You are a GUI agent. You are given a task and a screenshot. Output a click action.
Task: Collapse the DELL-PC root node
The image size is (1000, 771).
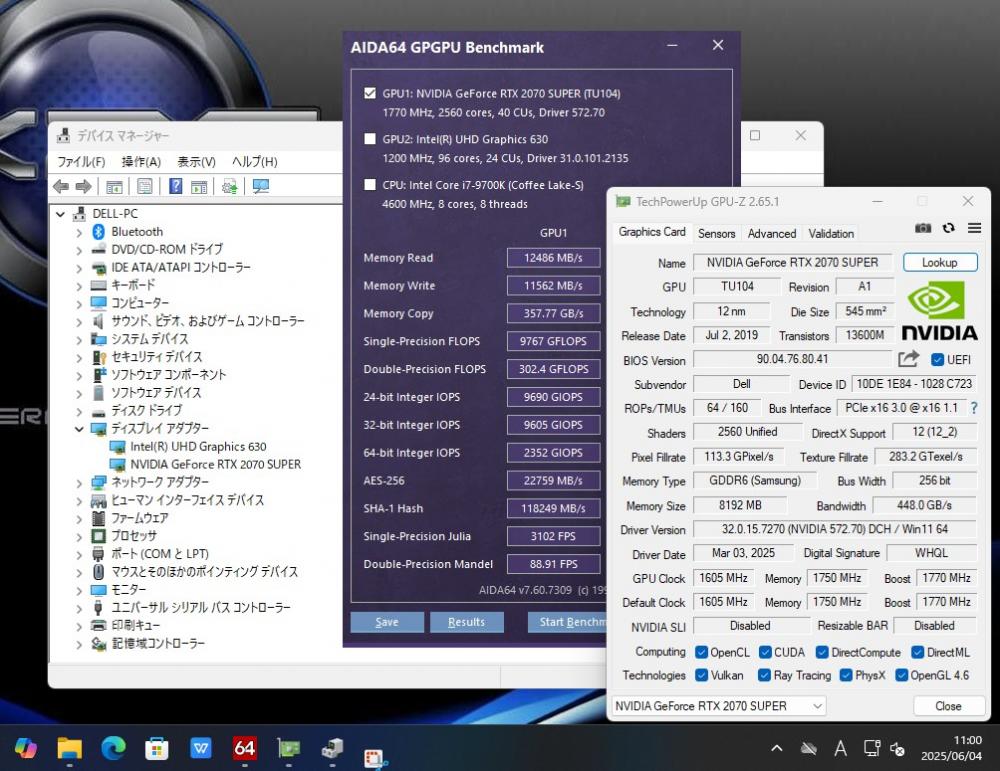point(61,214)
